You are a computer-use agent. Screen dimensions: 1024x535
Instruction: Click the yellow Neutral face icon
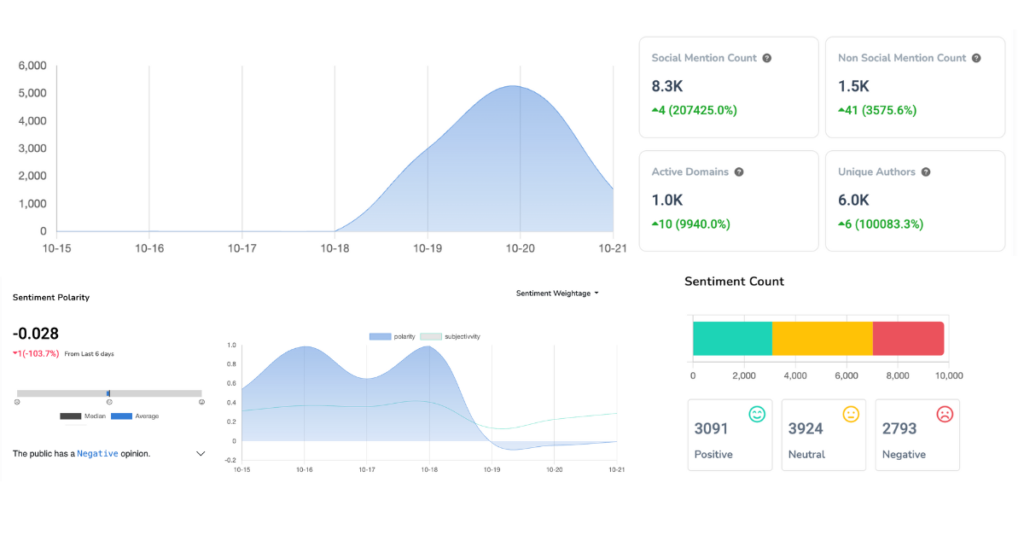click(851, 414)
